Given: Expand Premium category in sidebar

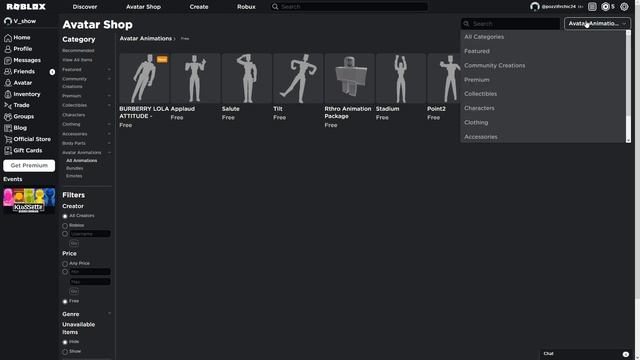Looking at the screenshot, I should click(x=109, y=96).
